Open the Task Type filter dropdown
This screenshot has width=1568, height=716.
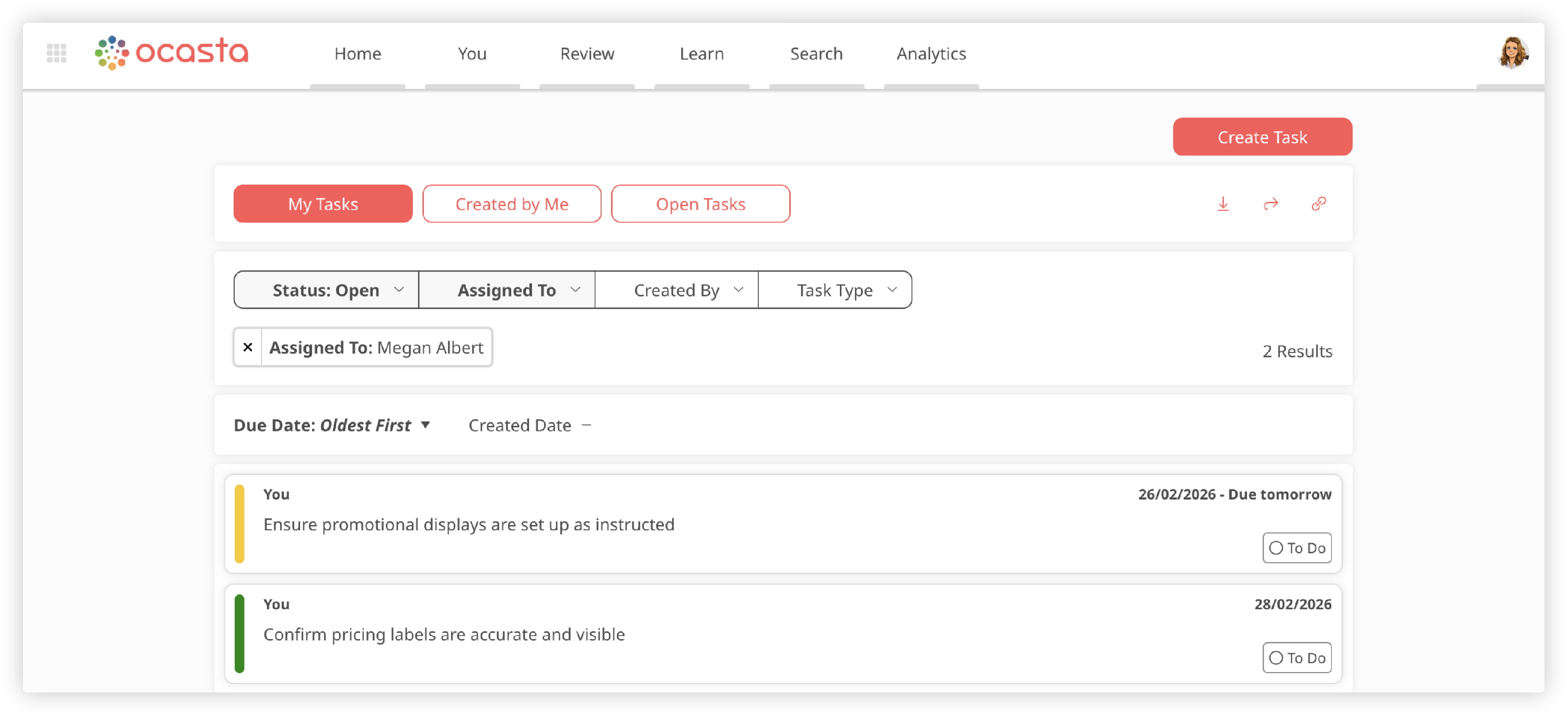pyautogui.click(x=835, y=290)
